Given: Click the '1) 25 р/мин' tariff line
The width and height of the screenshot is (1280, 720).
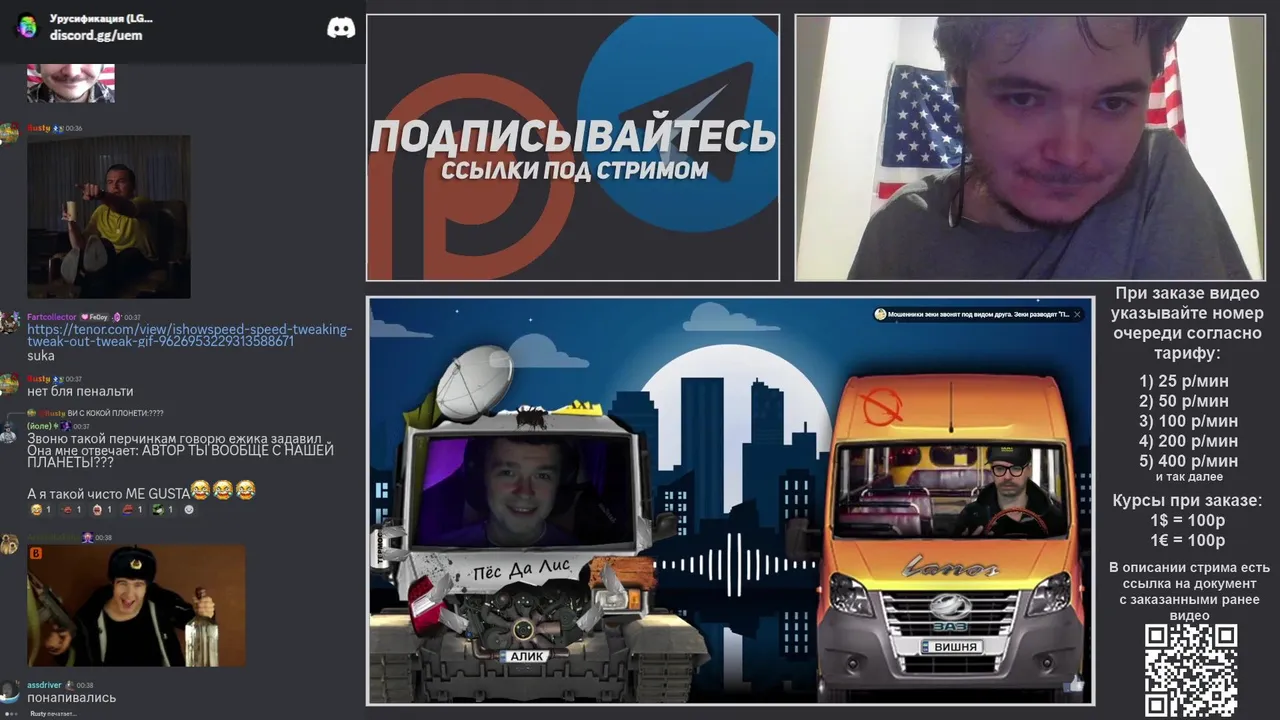Looking at the screenshot, I should (x=1183, y=381).
